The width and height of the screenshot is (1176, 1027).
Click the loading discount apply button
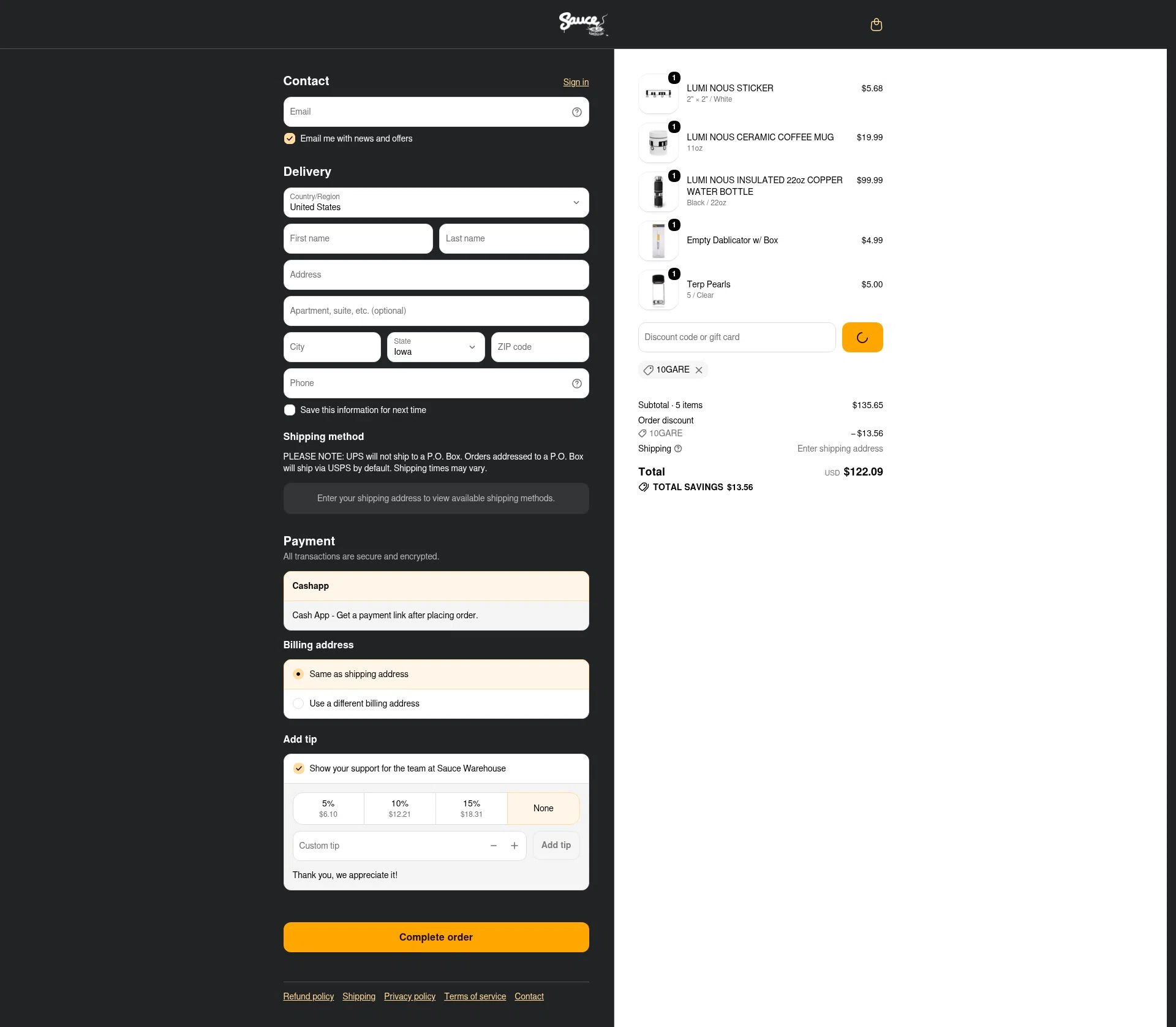862,337
